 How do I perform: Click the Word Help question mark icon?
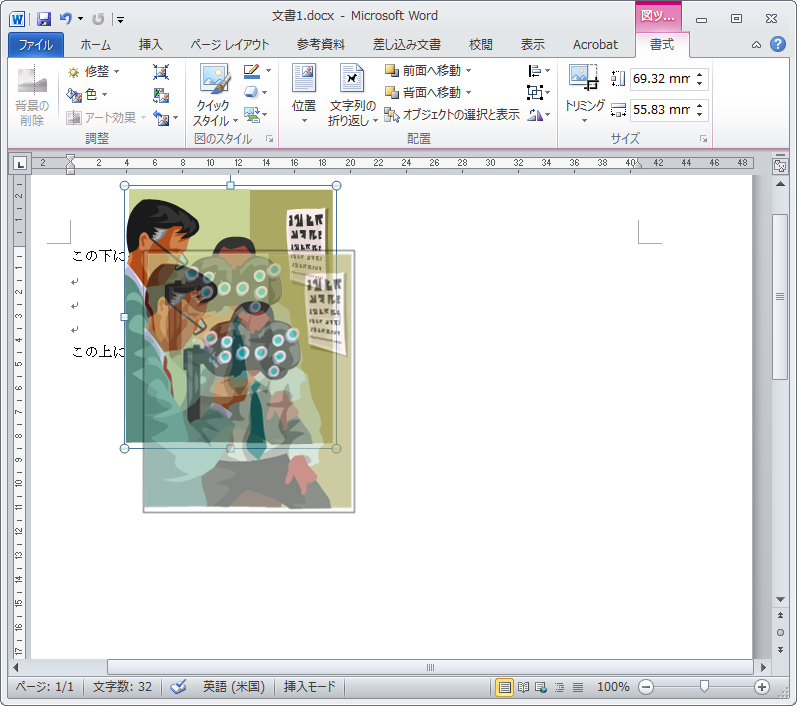point(778,44)
